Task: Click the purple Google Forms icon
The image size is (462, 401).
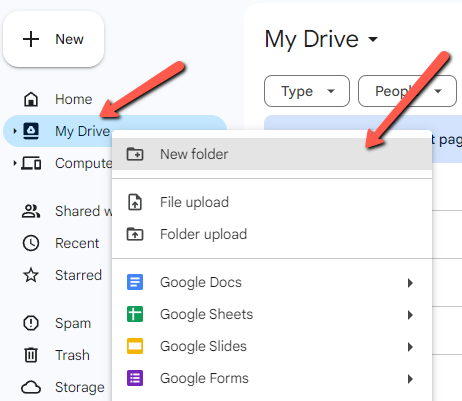Action: [135, 378]
